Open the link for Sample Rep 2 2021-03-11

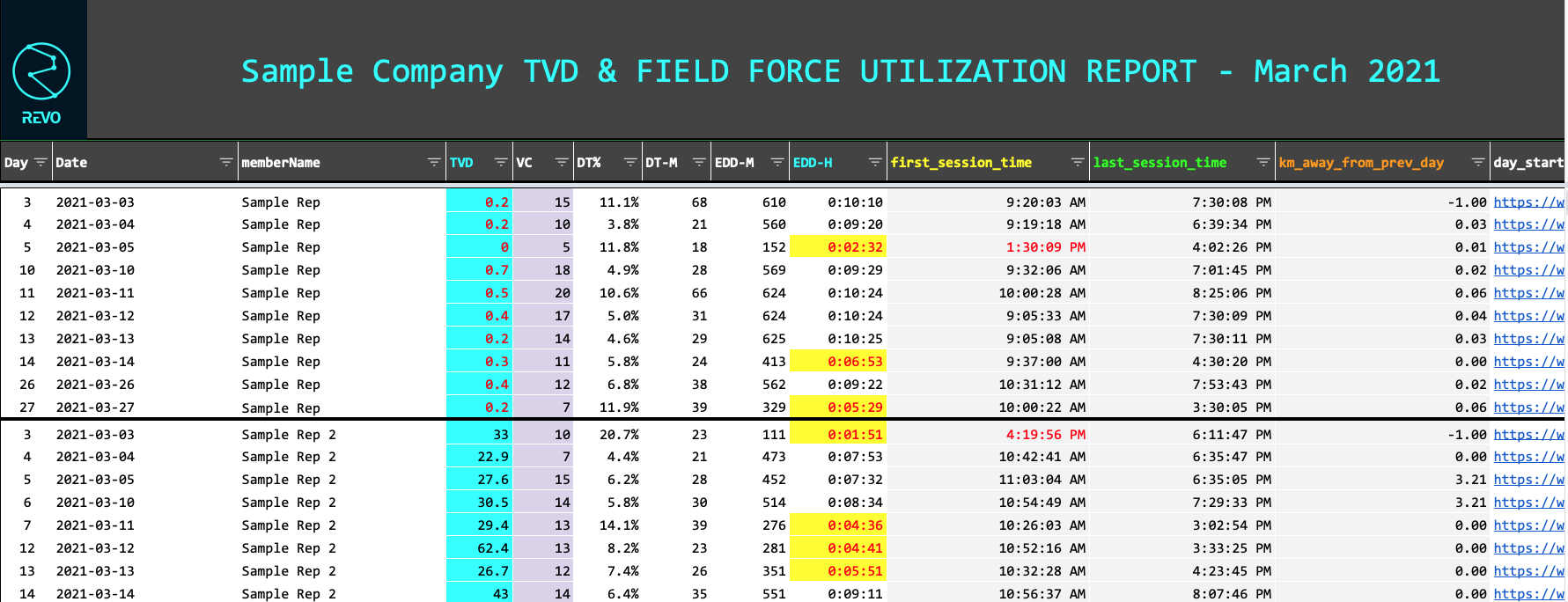[1529, 525]
